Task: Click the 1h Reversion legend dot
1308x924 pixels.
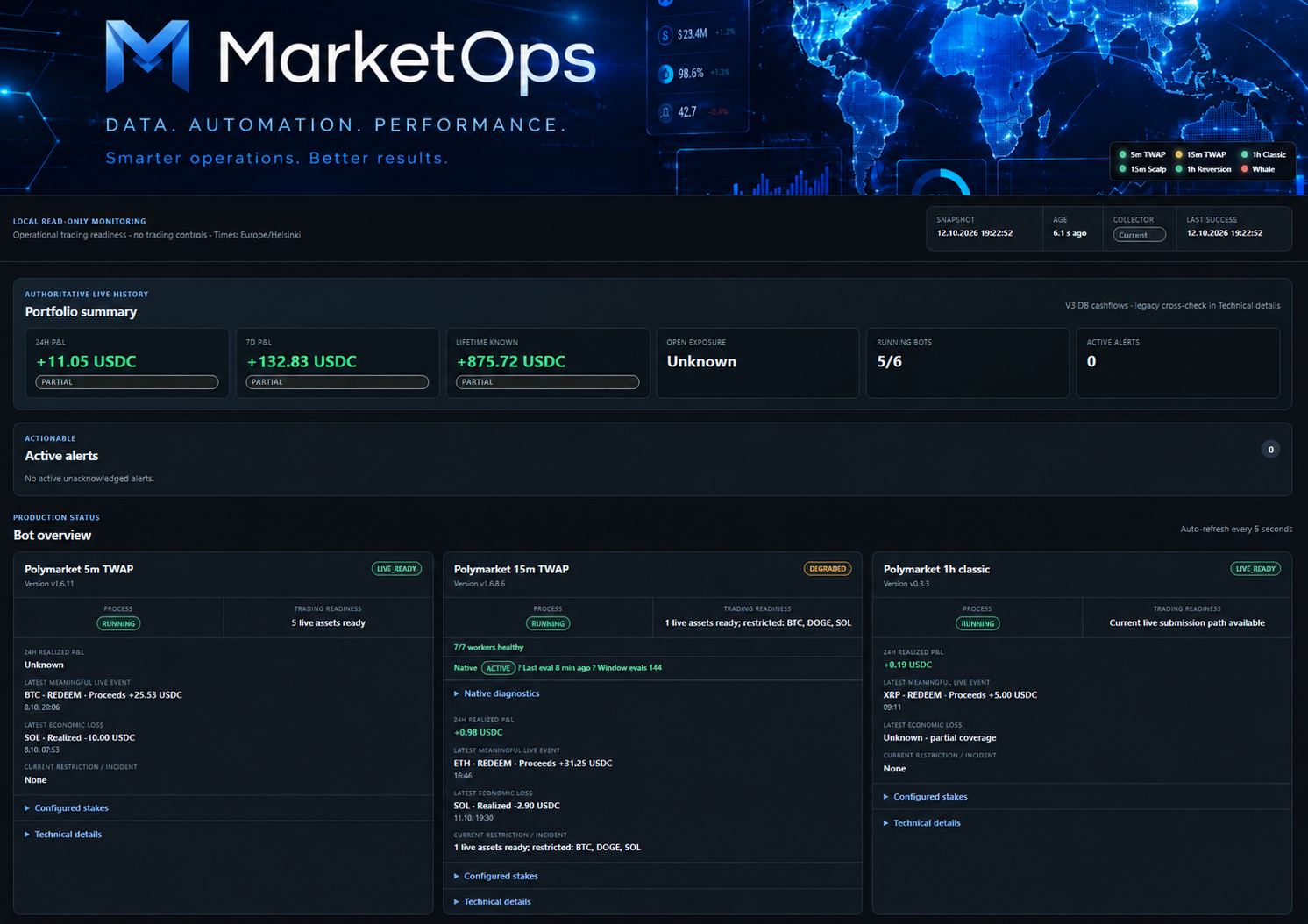Action: click(x=1179, y=169)
